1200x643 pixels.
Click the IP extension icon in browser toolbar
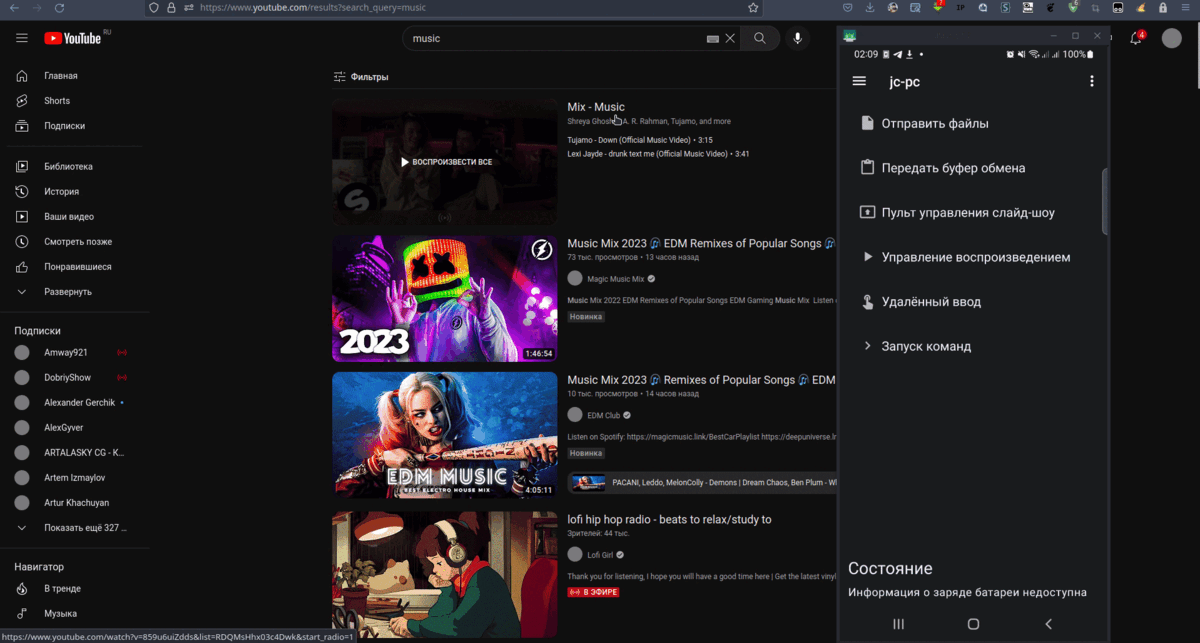point(961,8)
